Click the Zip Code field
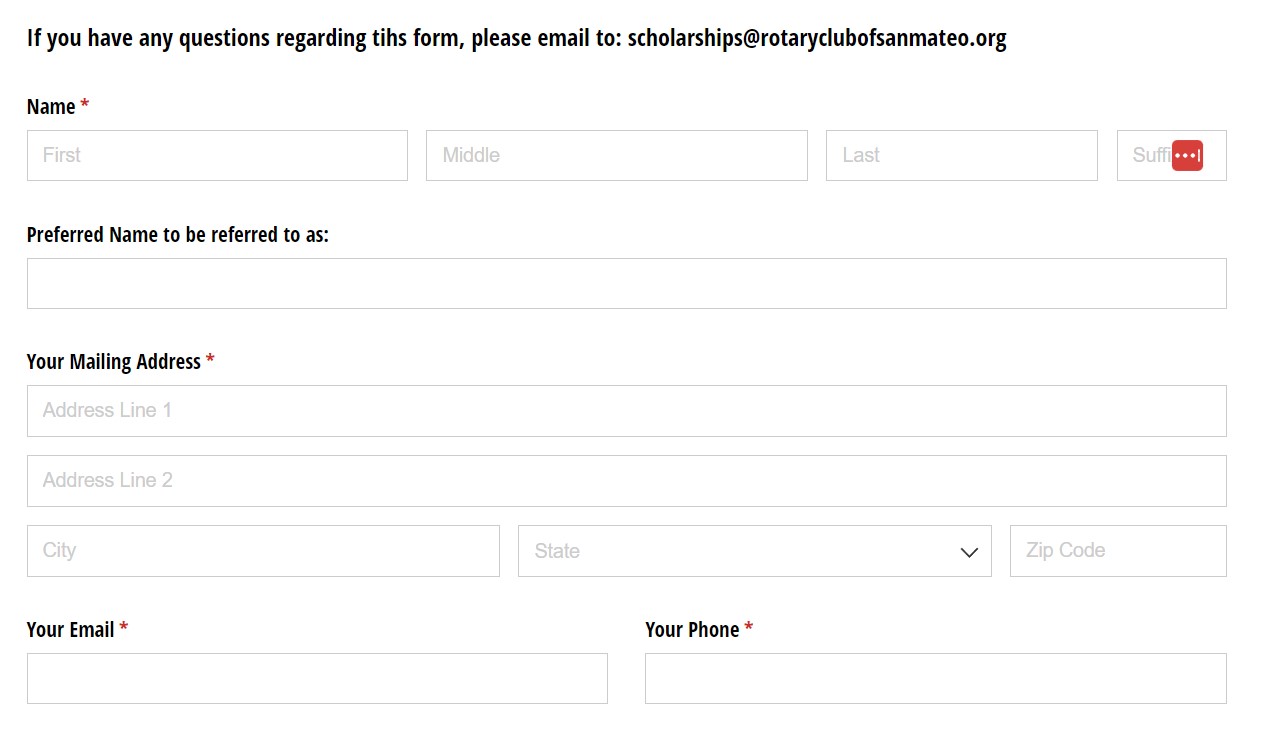Viewport: 1279px width, 742px height. 1117,551
